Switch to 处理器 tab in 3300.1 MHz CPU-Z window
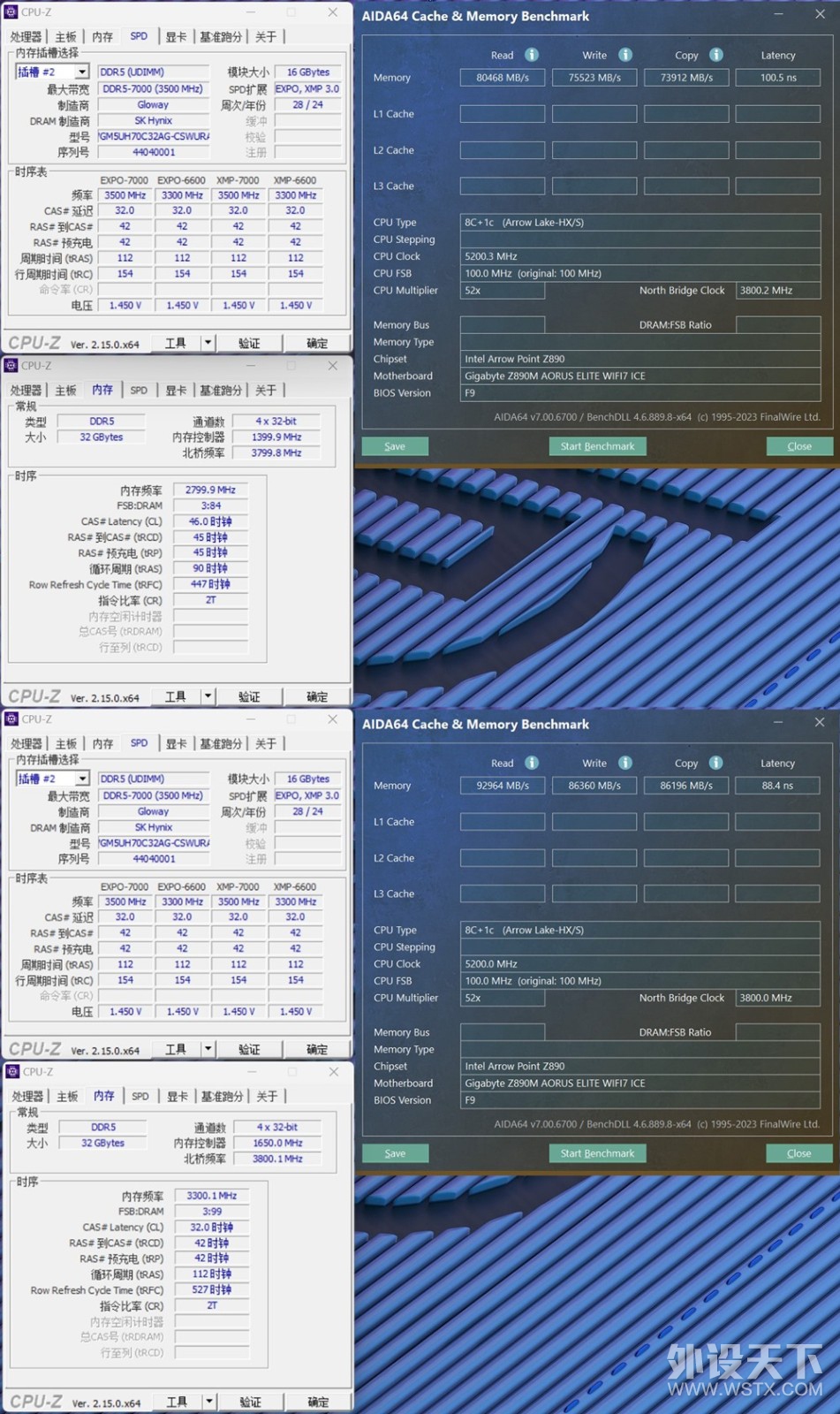This screenshot has width=840, height=1414. 27,1096
